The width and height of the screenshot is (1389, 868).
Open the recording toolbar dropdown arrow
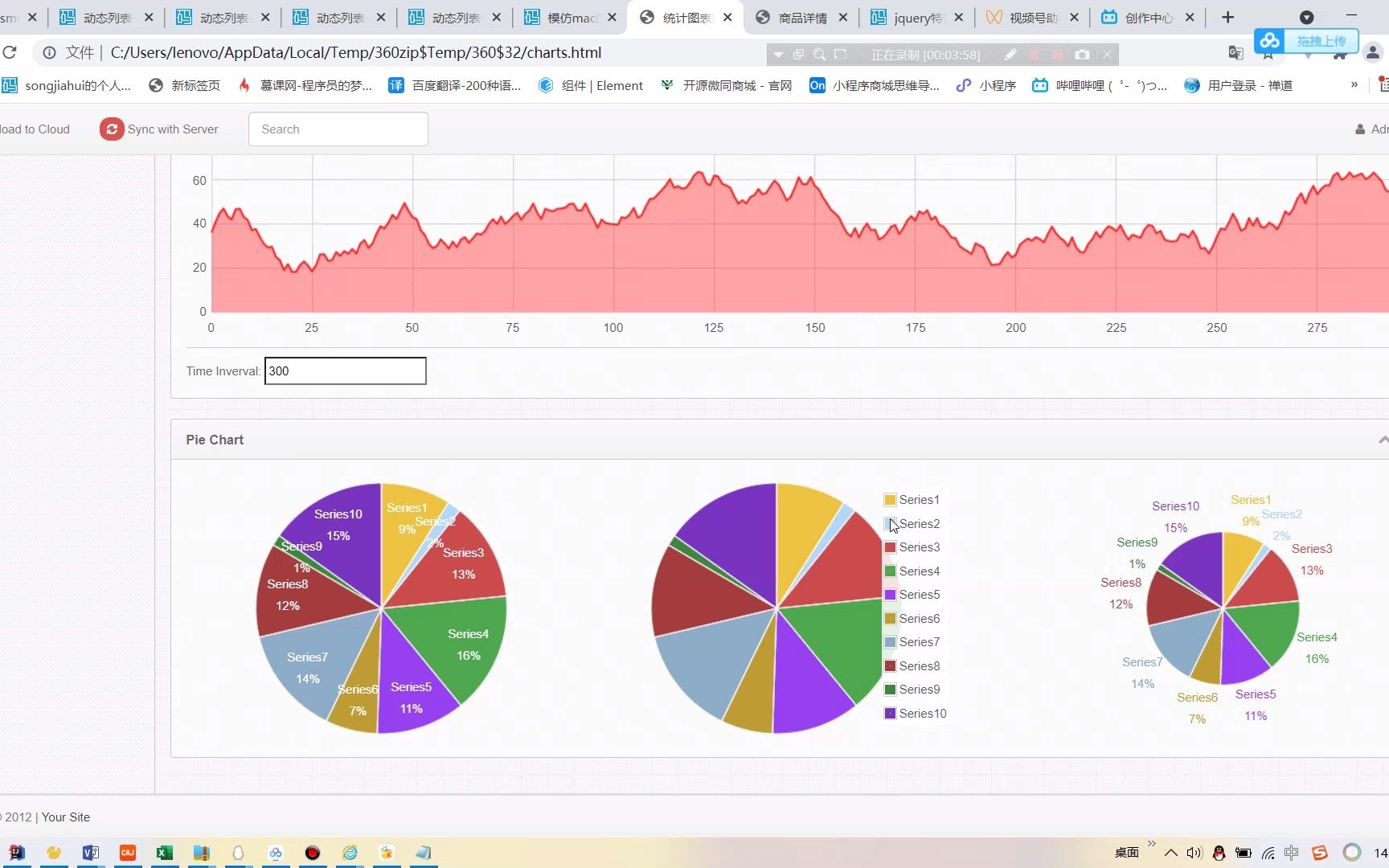click(x=778, y=55)
